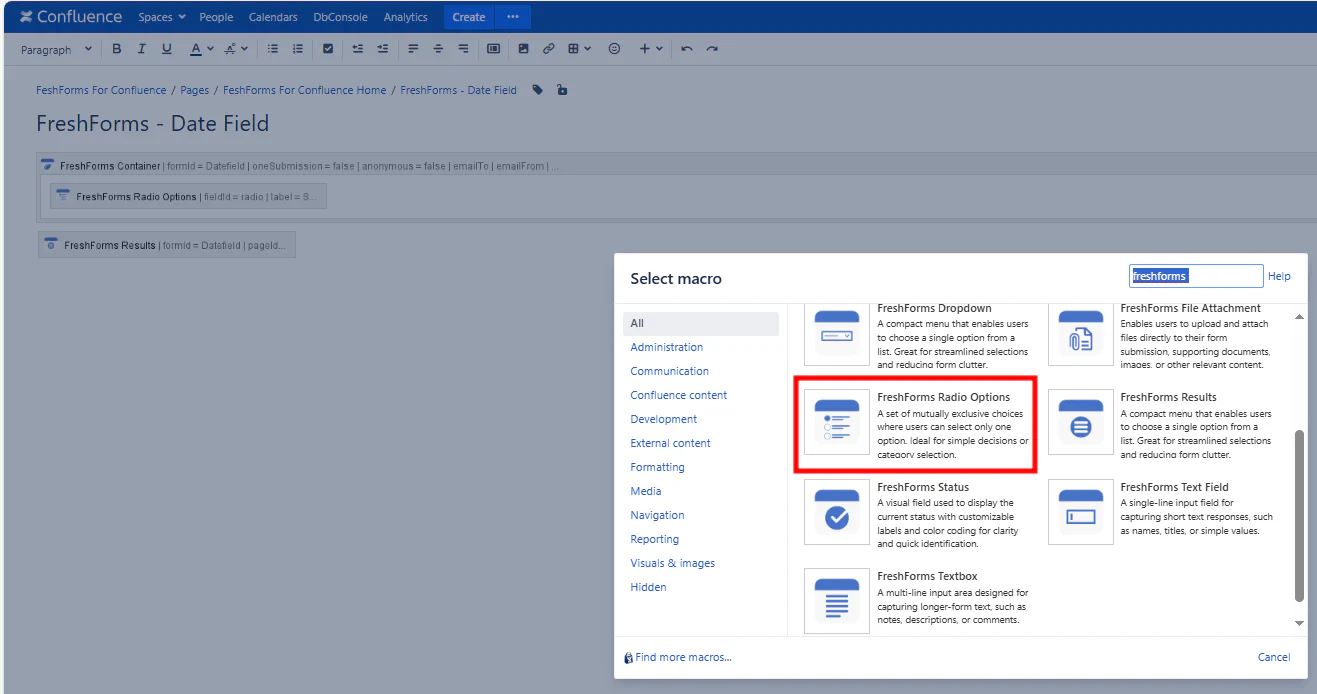
Task: Choose the FreshForms File Attachment macro icon
Action: [x=1081, y=335]
